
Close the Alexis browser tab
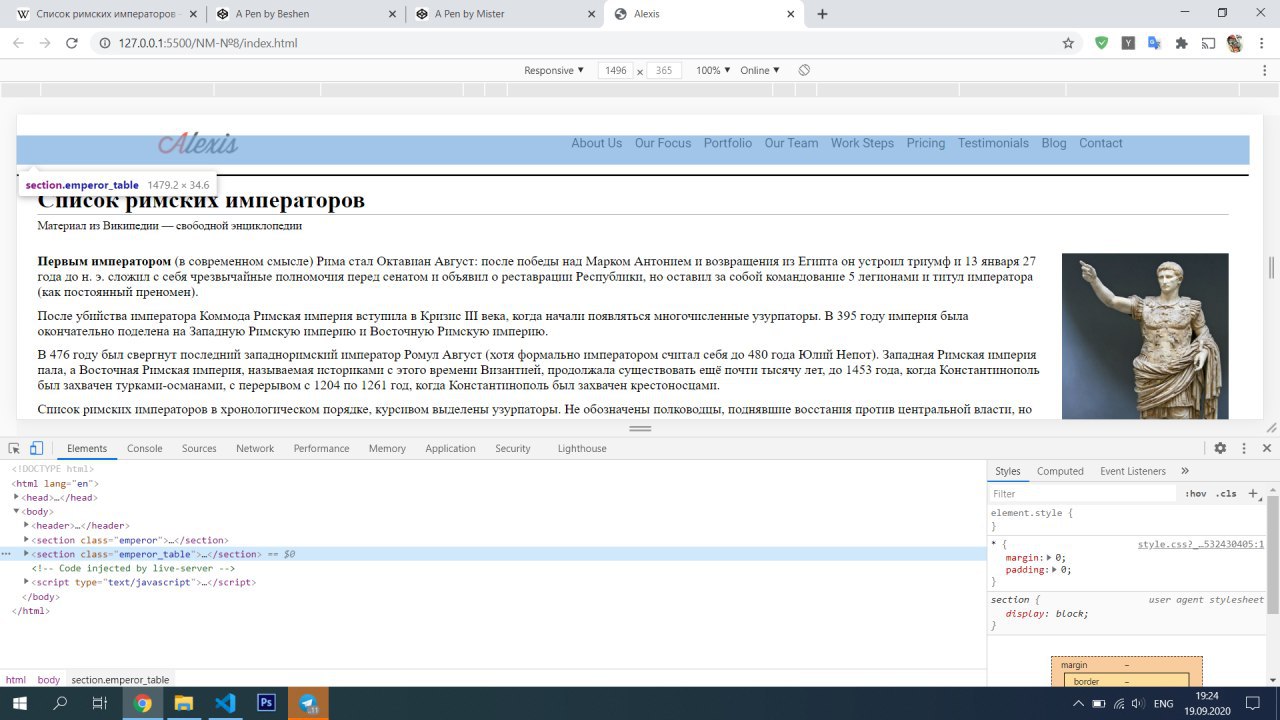click(x=791, y=14)
